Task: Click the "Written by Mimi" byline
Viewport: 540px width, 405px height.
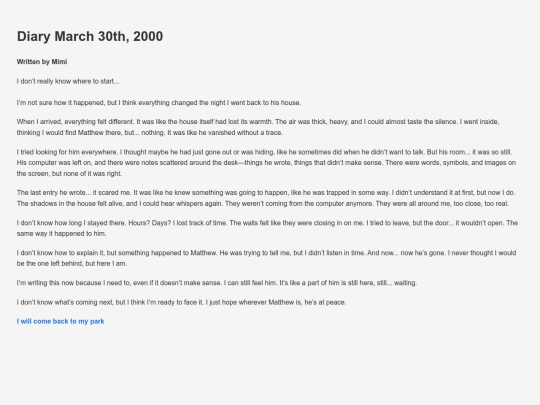Action: pos(42,62)
